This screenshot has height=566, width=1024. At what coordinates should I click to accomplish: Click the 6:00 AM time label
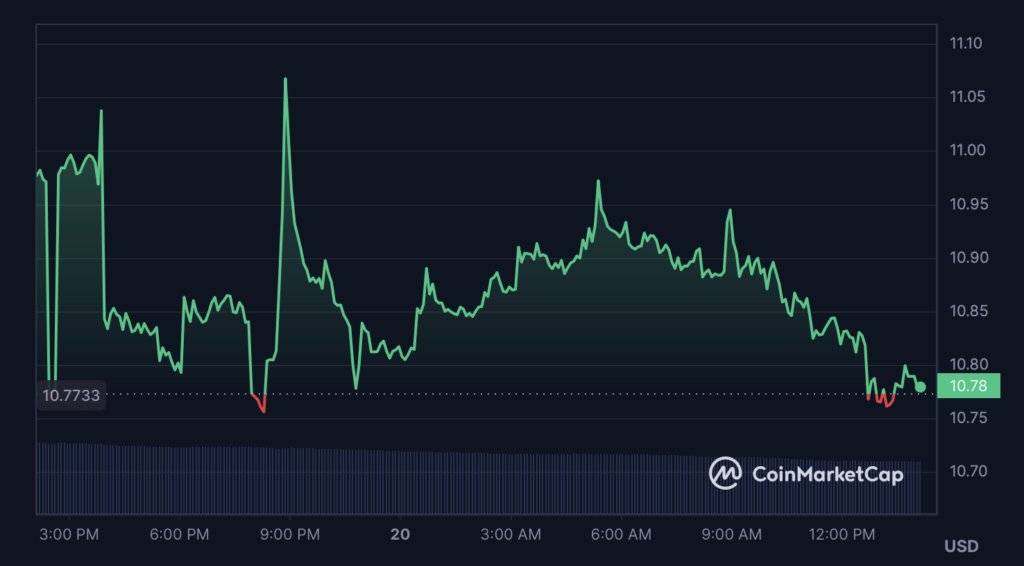[x=621, y=535]
